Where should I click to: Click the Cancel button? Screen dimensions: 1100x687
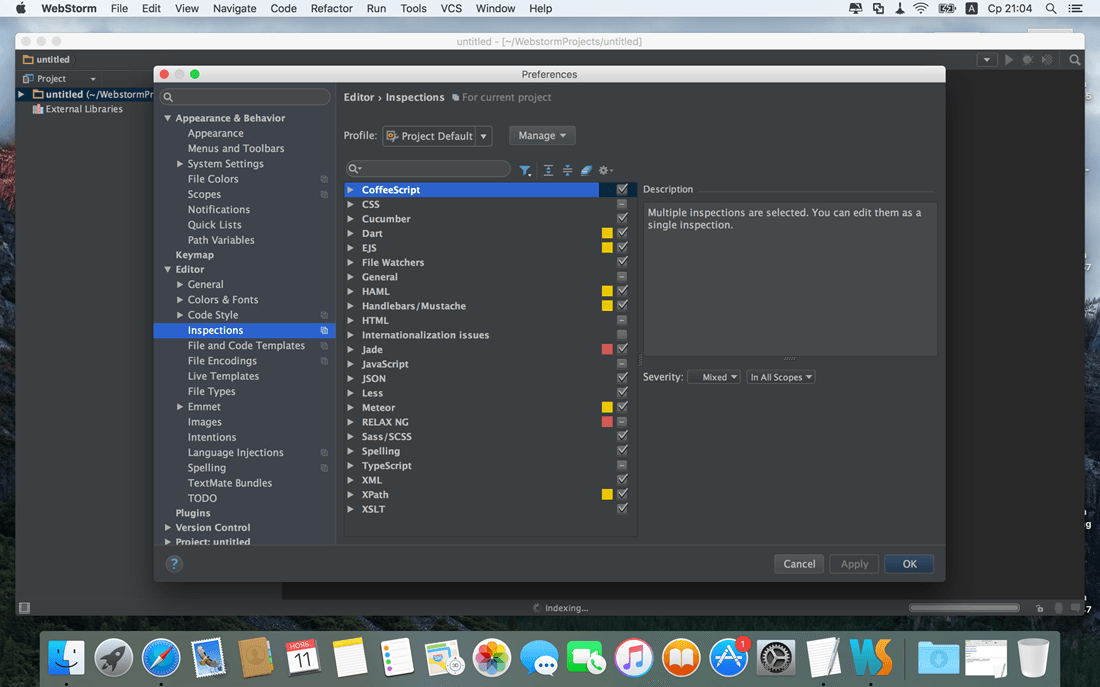tap(799, 563)
